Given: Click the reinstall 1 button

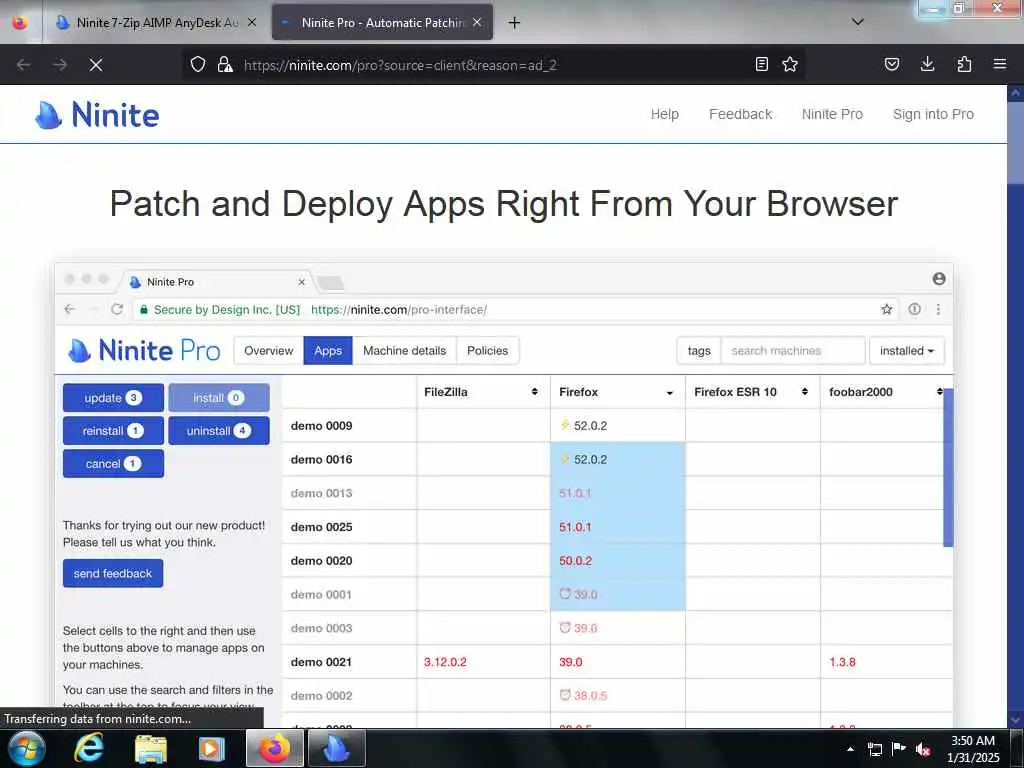Looking at the screenshot, I should tap(113, 431).
